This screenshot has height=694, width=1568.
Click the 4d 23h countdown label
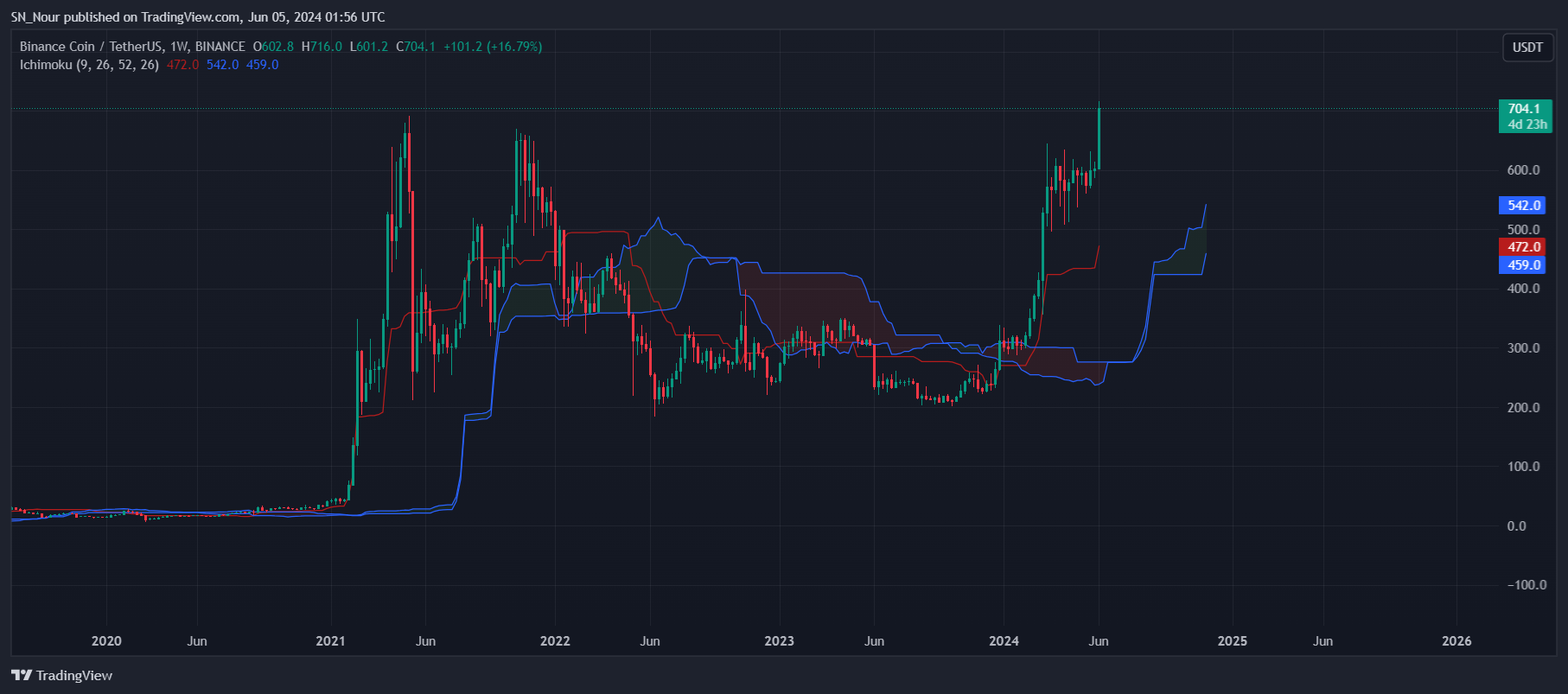[x=1527, y=124]
